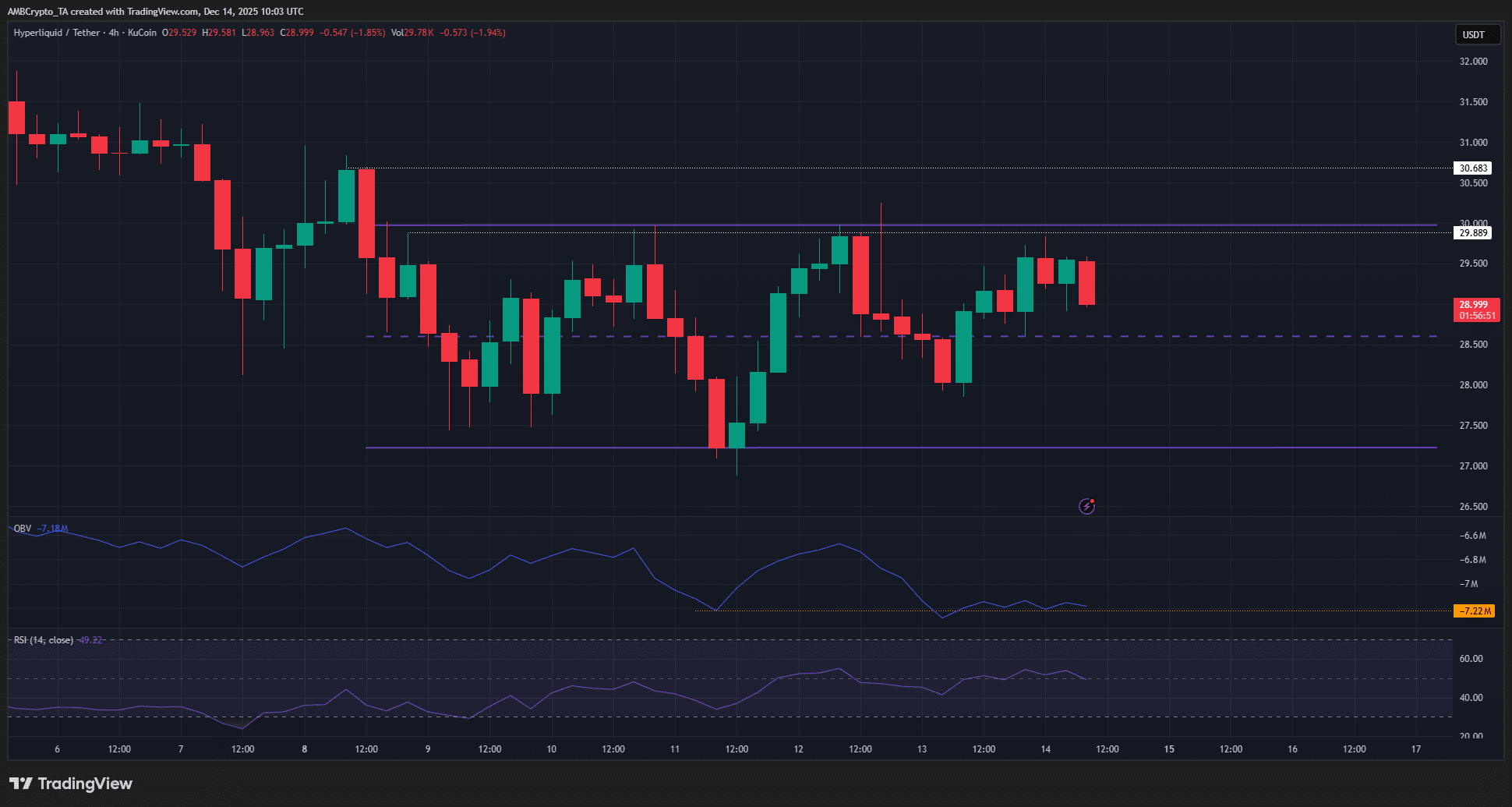Viewport: 1512px width, 807px height.
Task: Toggle the RSI value -49.22 readout
Action: click(90, 639)
